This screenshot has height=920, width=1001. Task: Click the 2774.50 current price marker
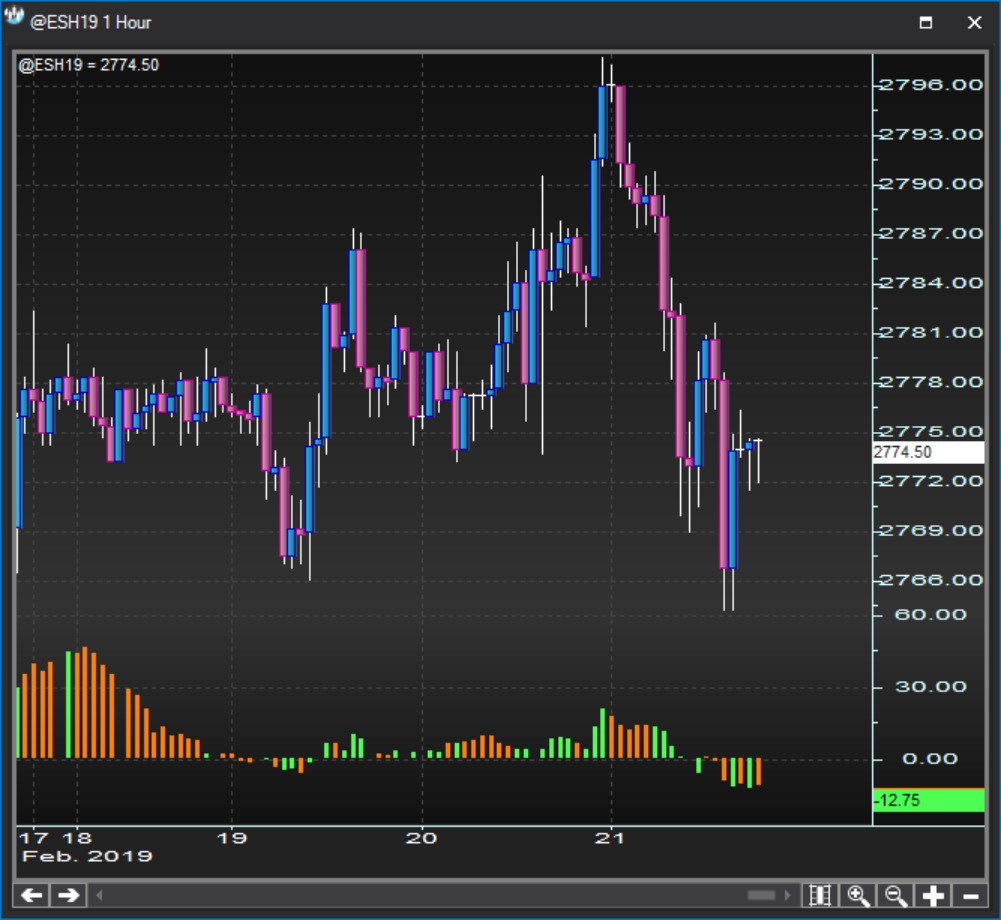pos(928,453)
